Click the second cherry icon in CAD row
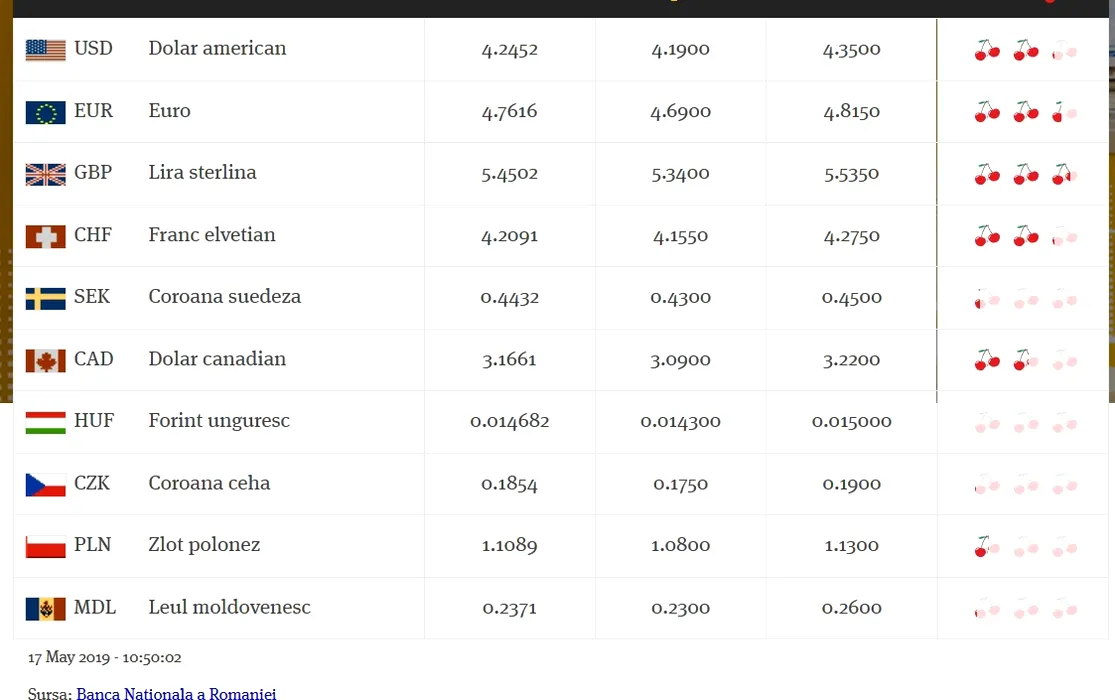 pos(1025,360)
